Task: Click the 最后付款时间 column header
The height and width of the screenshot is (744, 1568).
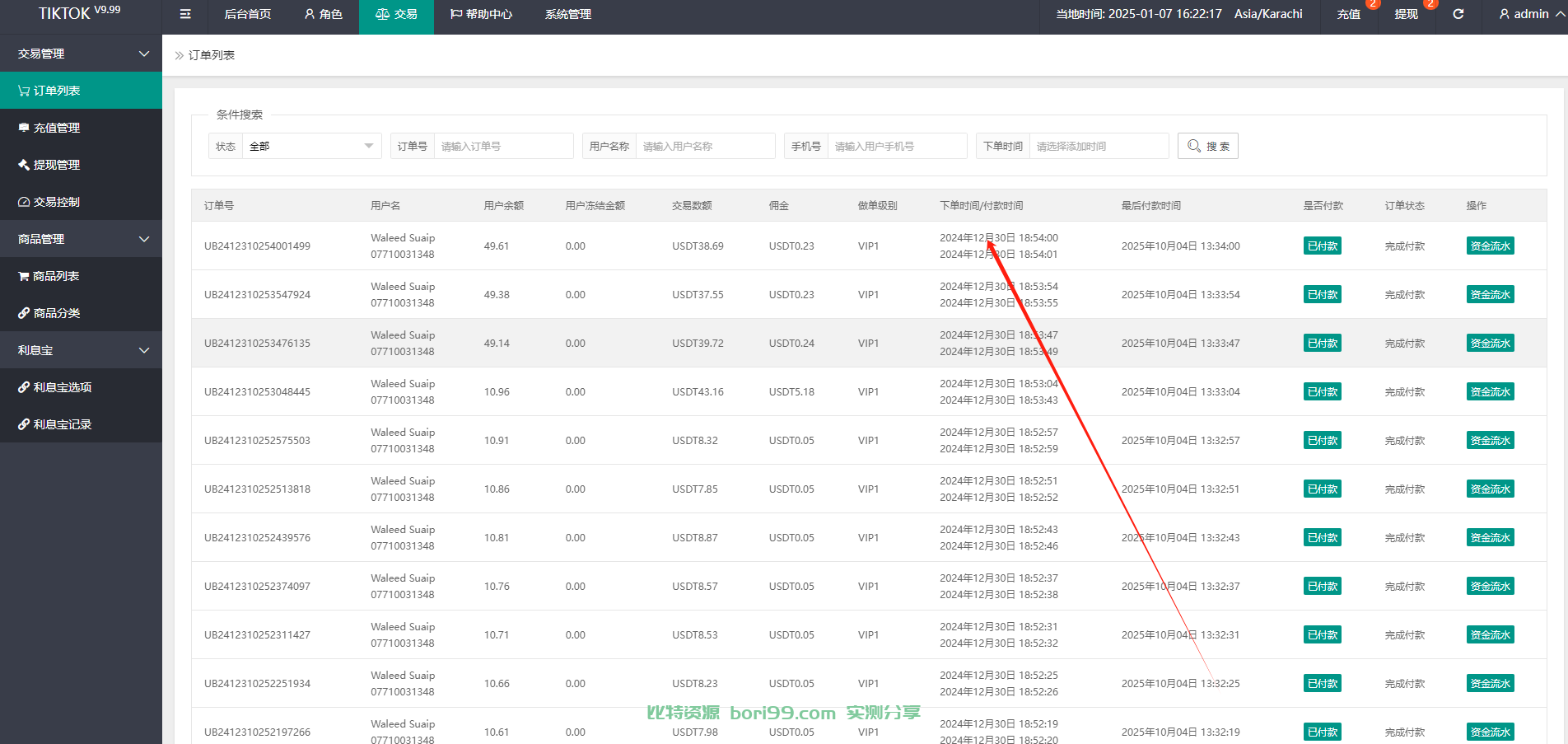Action: coord(1151,205)
